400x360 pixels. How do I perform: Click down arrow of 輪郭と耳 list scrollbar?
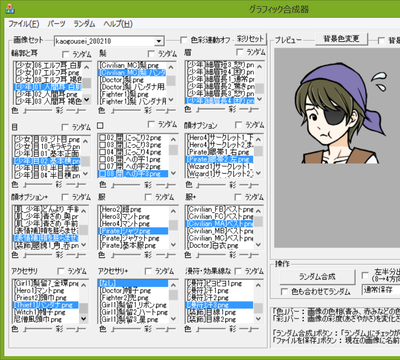[x=87, y=100]
